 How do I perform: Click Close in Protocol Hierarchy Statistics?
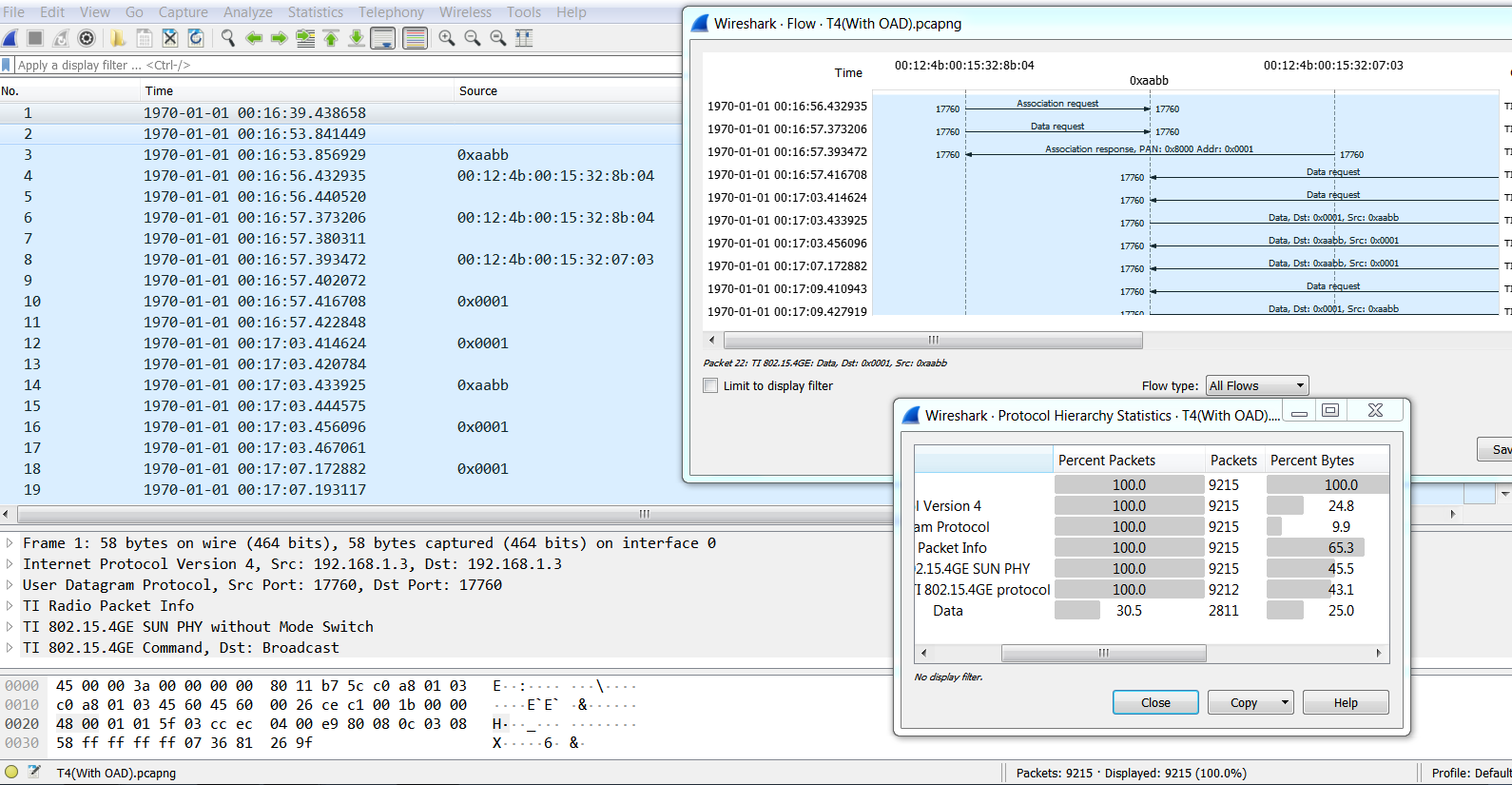[1155, 703]
